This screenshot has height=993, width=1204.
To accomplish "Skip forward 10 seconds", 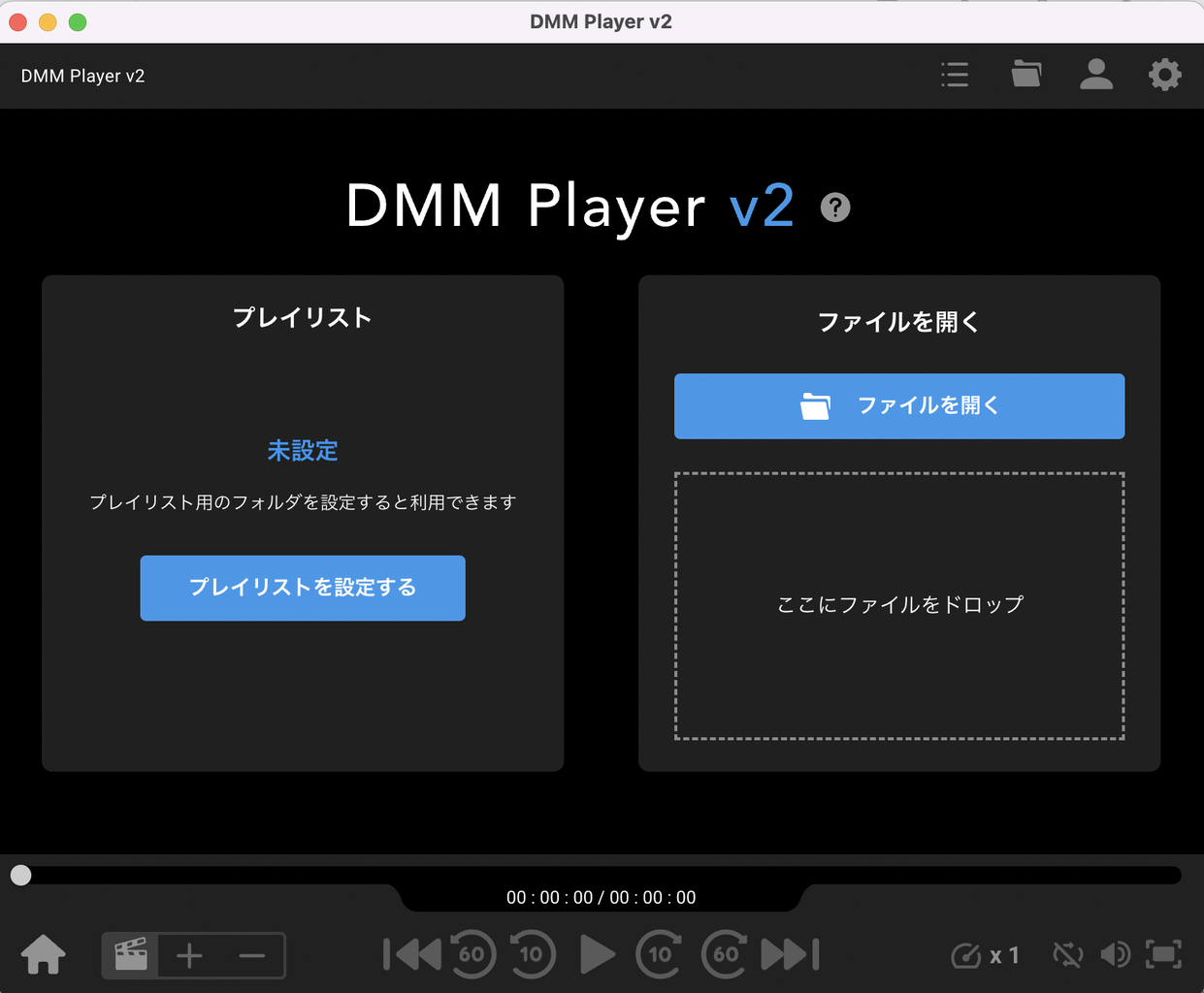I will point(660,954).
